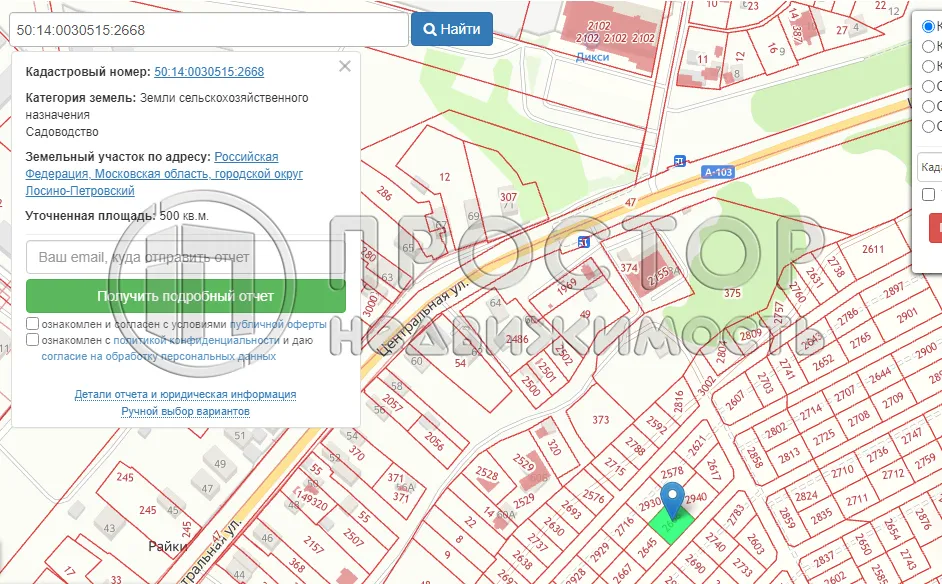The height and width of the screenshot is (584, 942).
Task: Open the Российская Федерация address link
Action: tap(246, 157)
